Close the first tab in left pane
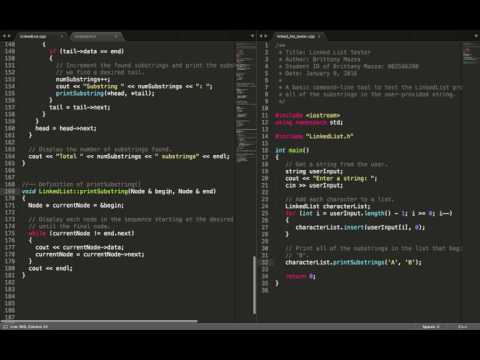The height and width of the screenshot is (360, 480). pos(62,36)
